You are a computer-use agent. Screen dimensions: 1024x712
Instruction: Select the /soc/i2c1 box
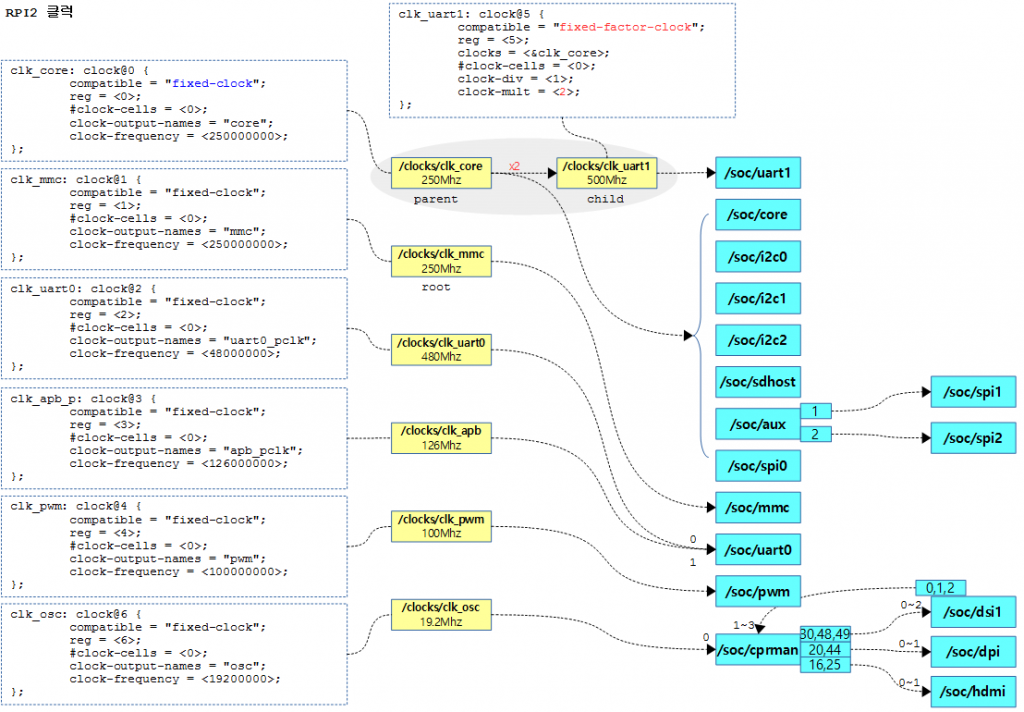point(758,299)
